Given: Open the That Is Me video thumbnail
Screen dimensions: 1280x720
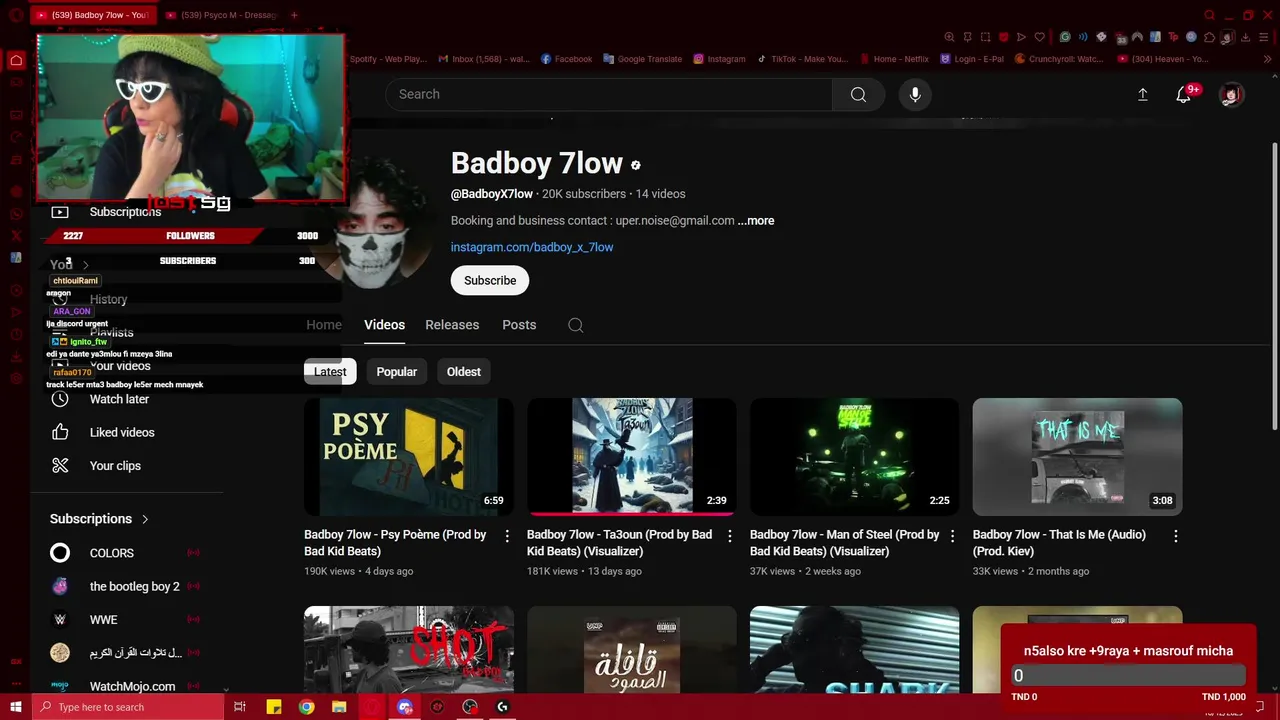Looking at the screenshot, I should pos(1078,457).
